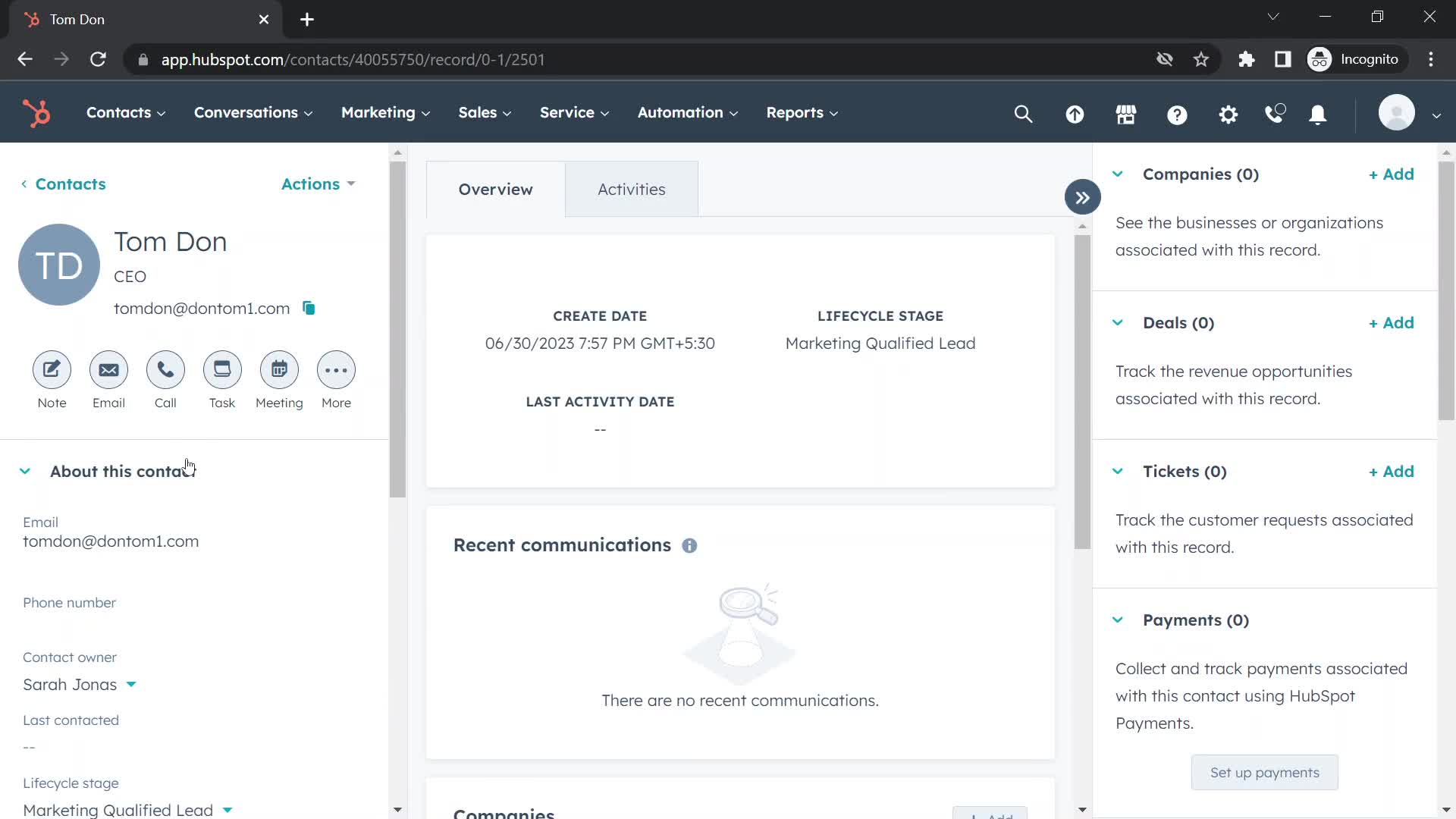Open the Settings gear icon
The height and width of the screenshot is (819, 1456).
[x=1228, y=114]
